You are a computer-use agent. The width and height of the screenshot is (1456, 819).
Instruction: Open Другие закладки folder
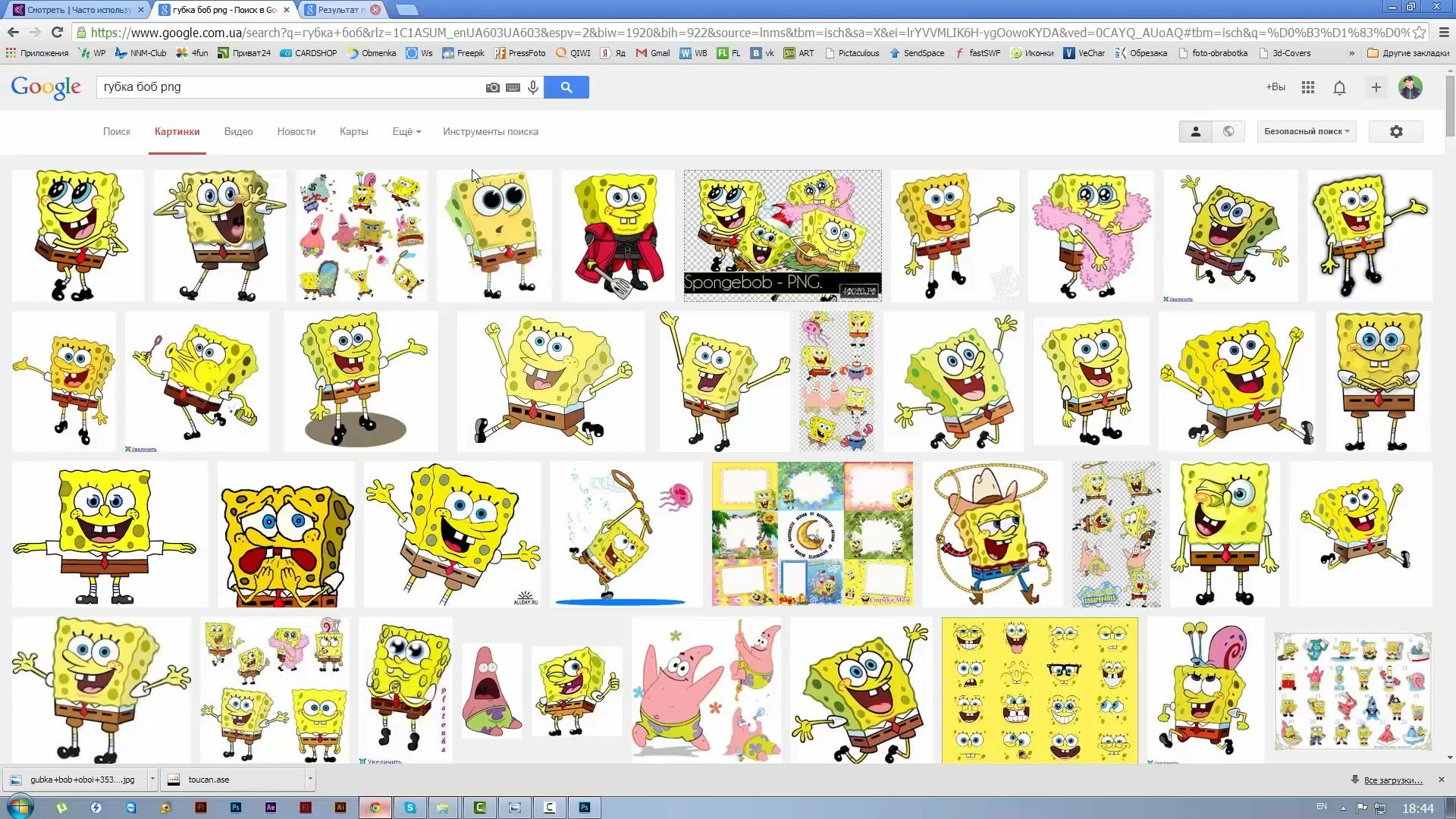(x=1408, y=53)
